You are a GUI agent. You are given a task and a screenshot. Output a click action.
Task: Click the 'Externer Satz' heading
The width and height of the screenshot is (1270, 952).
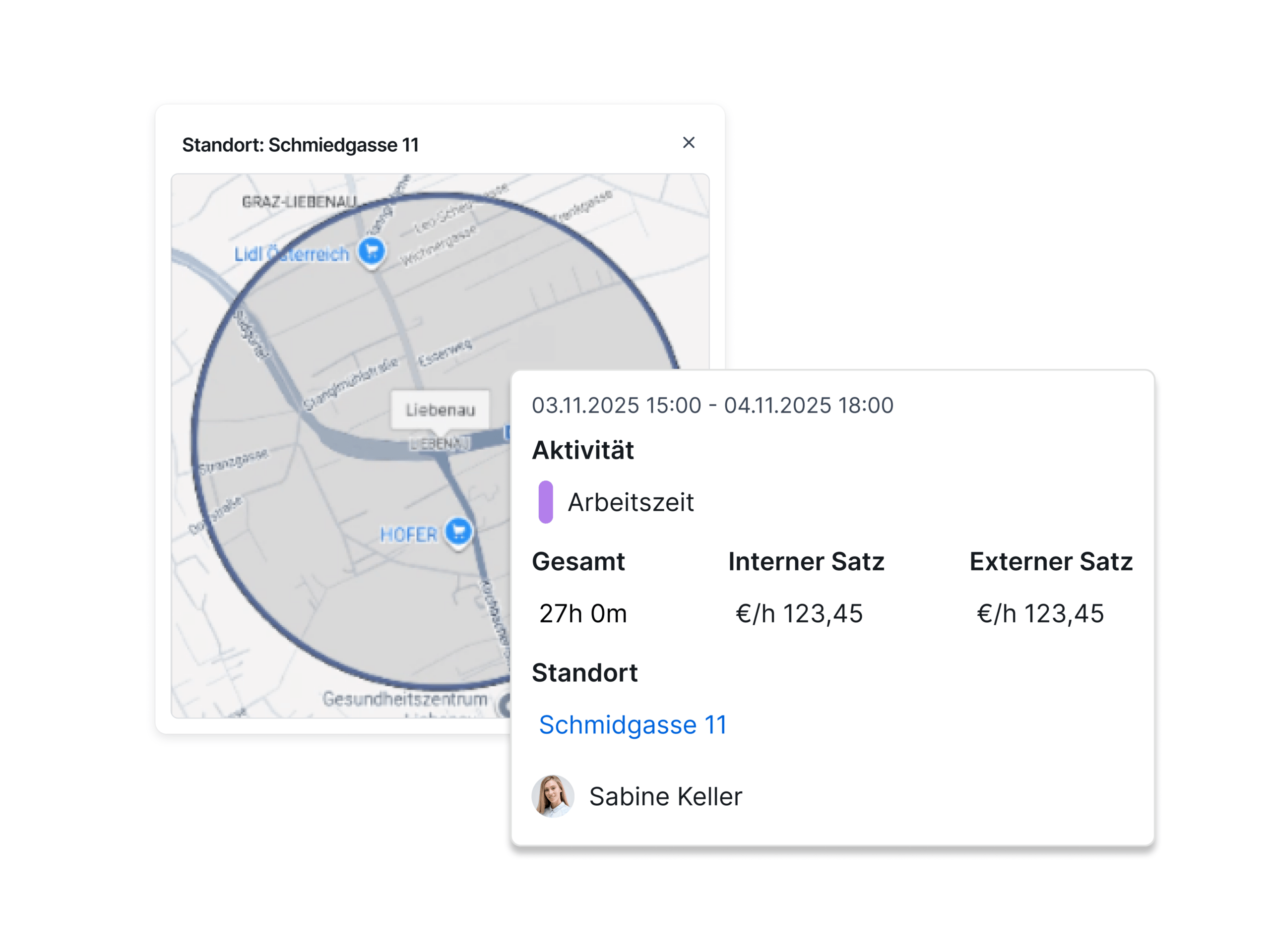pyautogui.click(x=1051, y=561)
